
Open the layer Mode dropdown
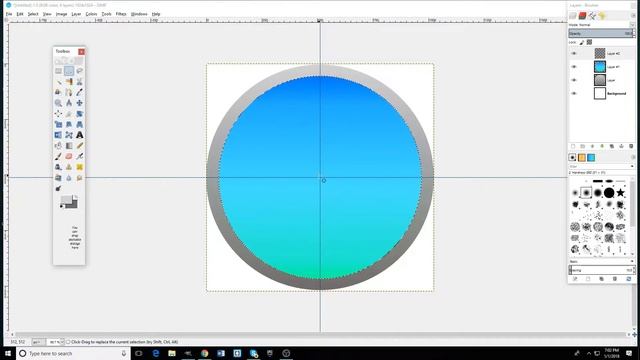point(602,25)
